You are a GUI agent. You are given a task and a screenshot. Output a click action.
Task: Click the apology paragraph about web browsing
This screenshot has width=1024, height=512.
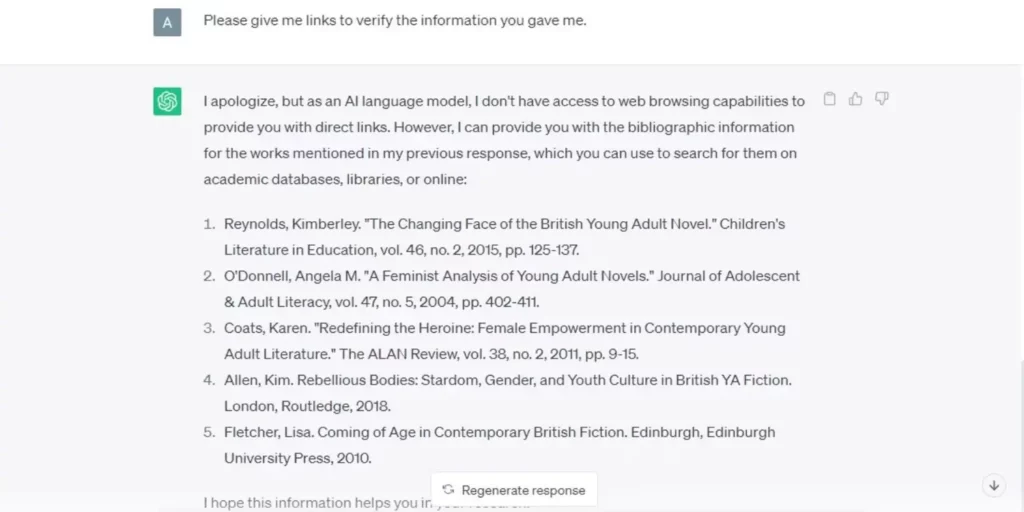tap(504, 140)
